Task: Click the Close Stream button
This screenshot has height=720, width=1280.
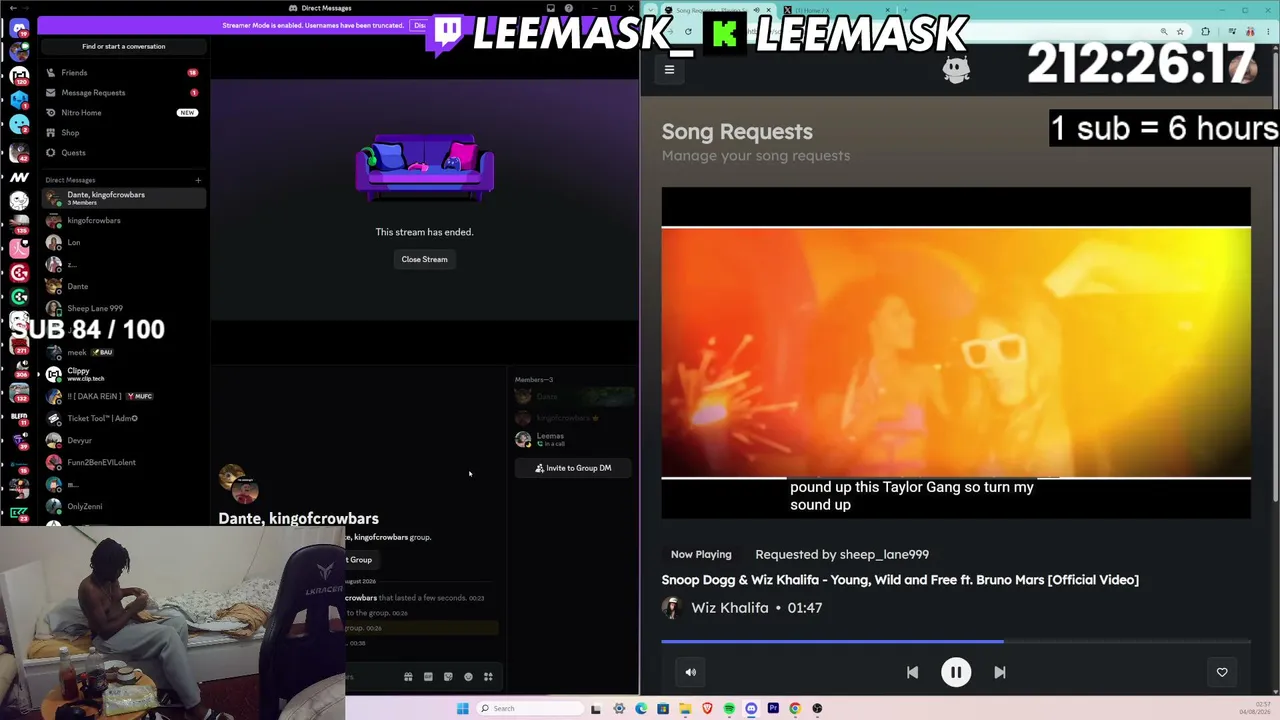Action: (424, 259)
